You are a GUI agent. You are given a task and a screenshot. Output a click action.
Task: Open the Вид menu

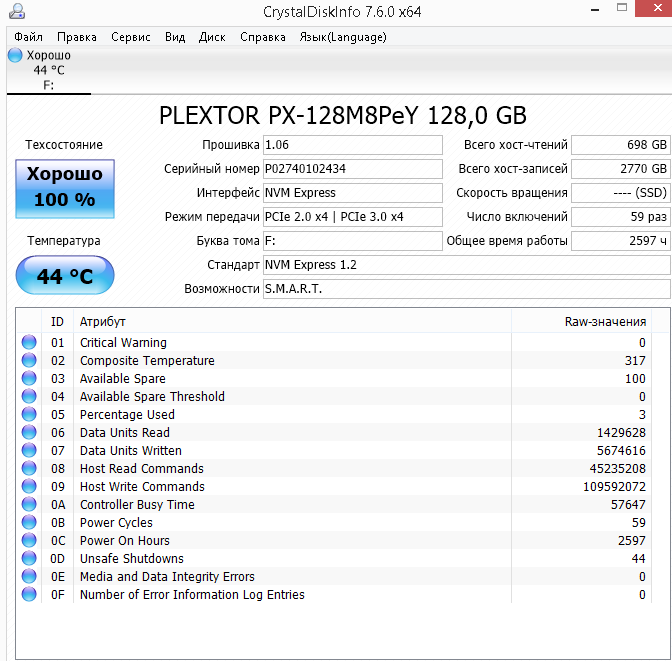(x=175, y=37)
